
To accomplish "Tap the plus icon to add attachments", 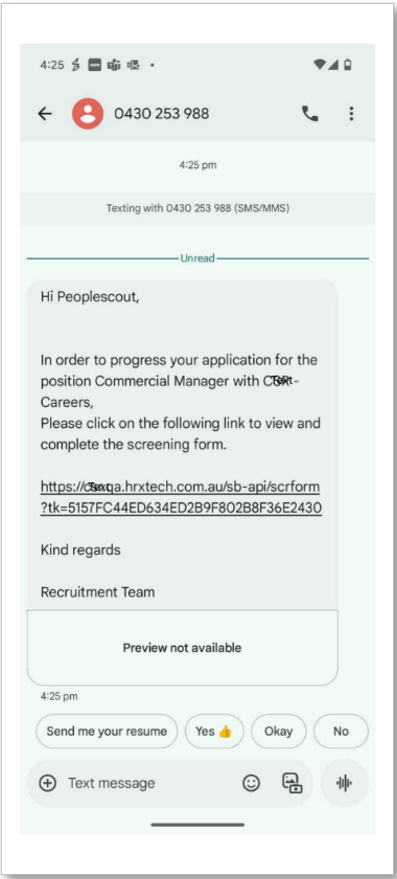I will [x=48, y=783].
